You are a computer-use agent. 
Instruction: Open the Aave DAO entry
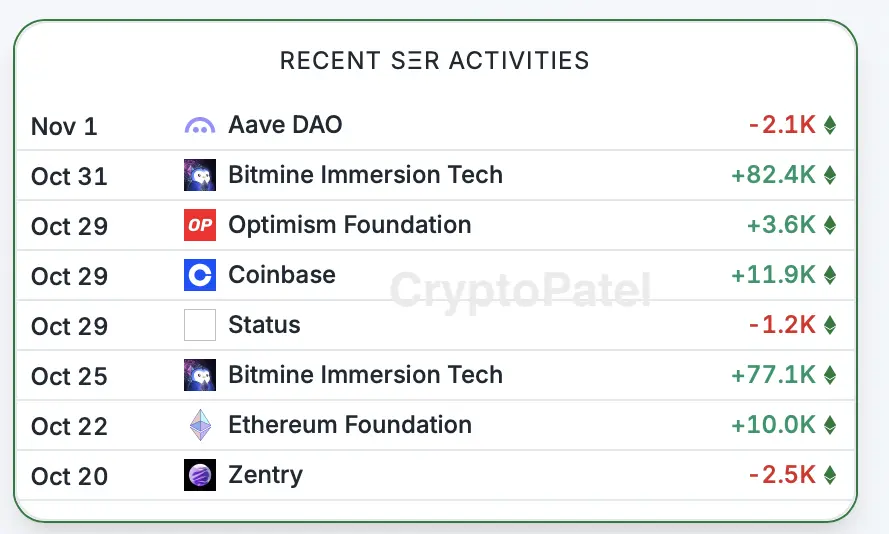tap(285, 125)
